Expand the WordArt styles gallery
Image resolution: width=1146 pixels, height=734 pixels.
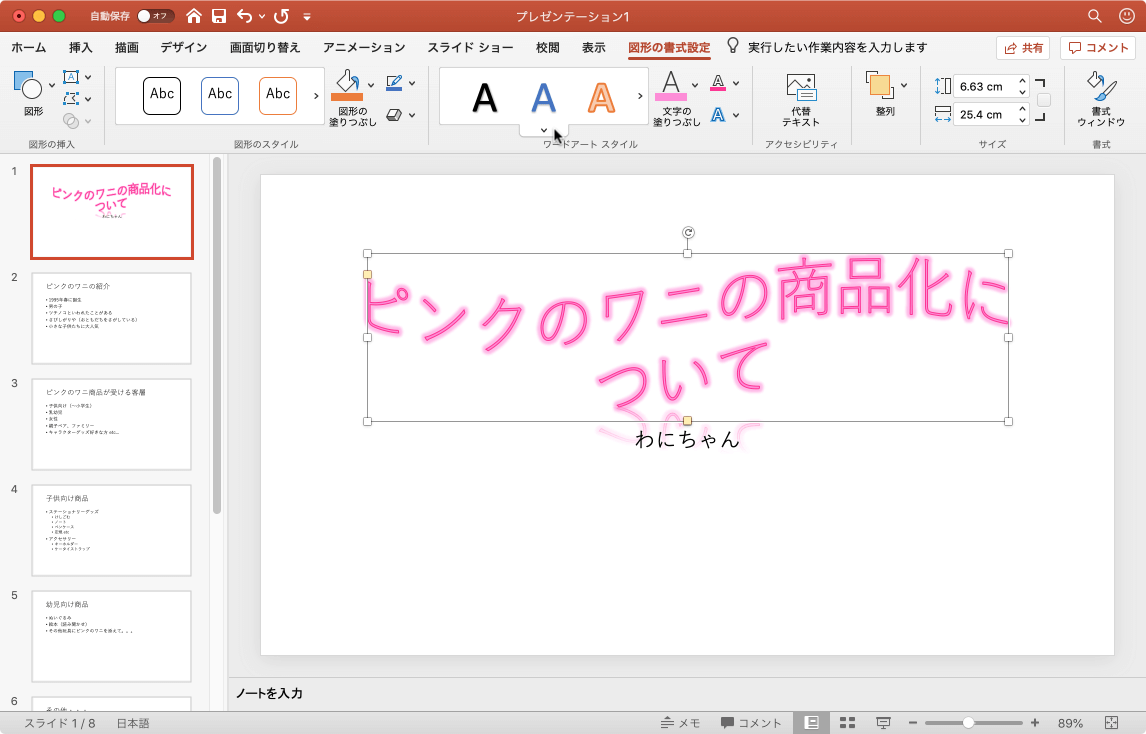pyautogui.click(x=543, y=130)
